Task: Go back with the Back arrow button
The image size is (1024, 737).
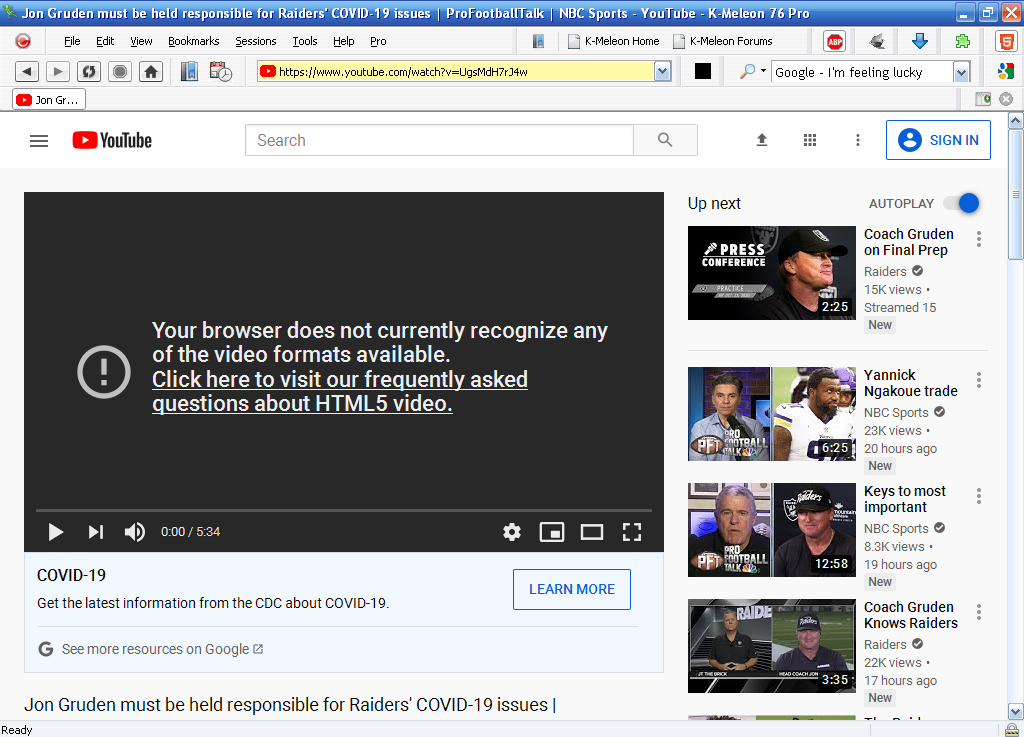Action: 26,72
